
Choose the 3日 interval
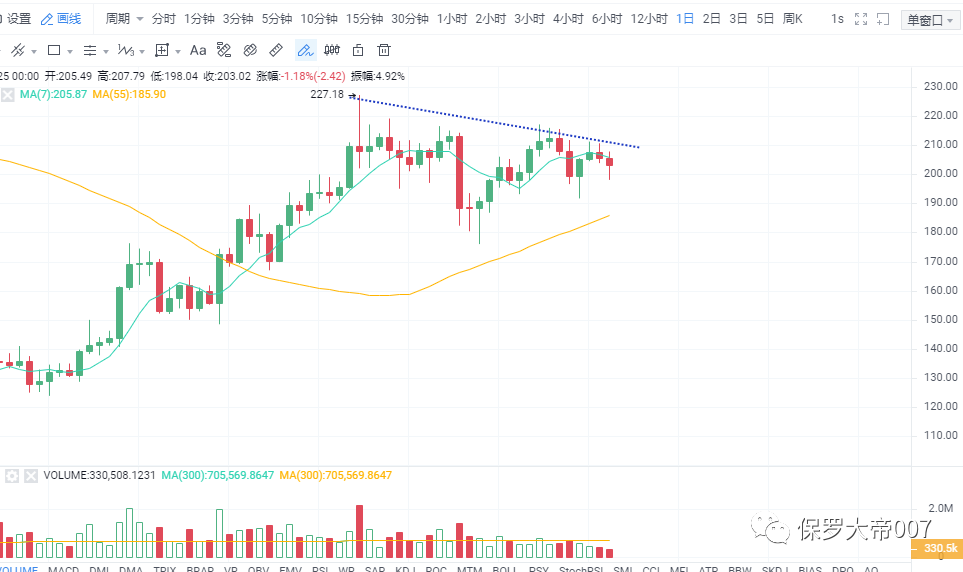tap(738, 19)
